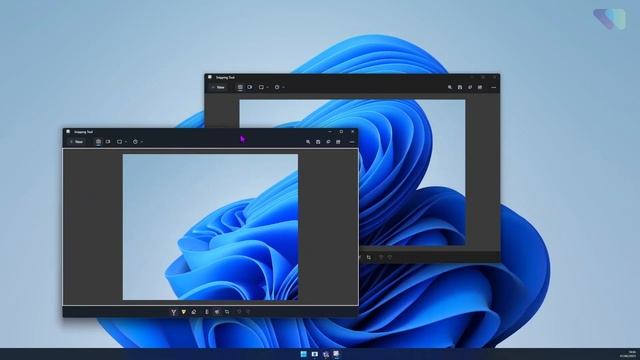Click the snip preview in back window
The height and width of the screenshot is (360, 640).
click(x=412, y=173)
